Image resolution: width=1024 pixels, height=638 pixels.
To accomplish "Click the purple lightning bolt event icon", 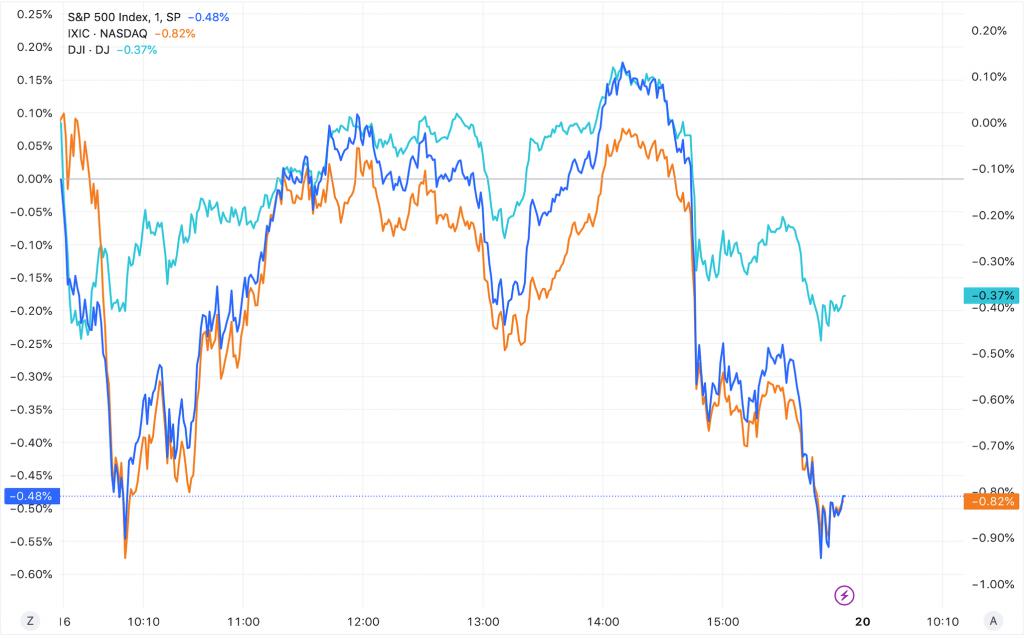I will pyautogui.click(x=844, y=596).
